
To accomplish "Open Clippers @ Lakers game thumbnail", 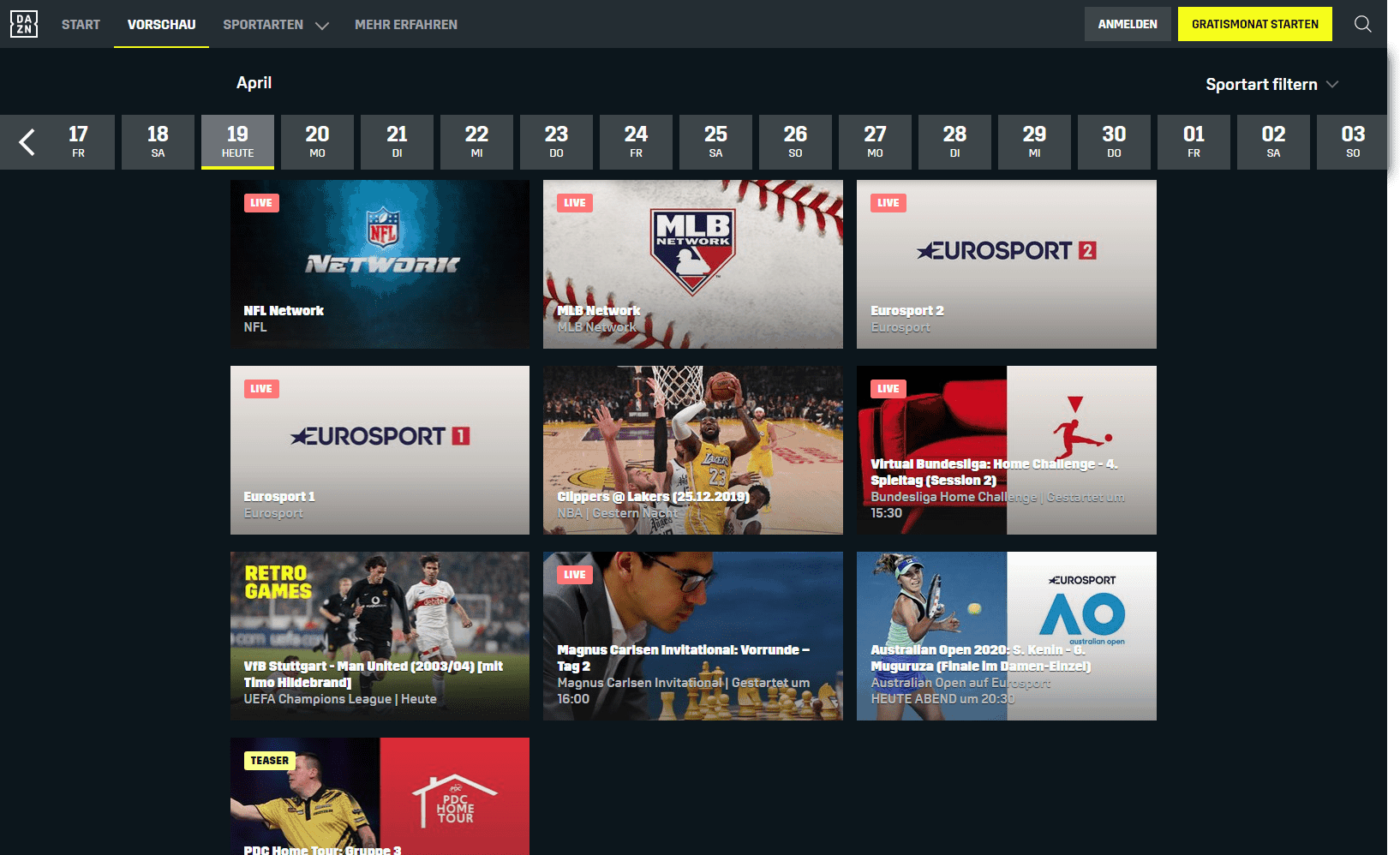I will (x=693, y=450).
